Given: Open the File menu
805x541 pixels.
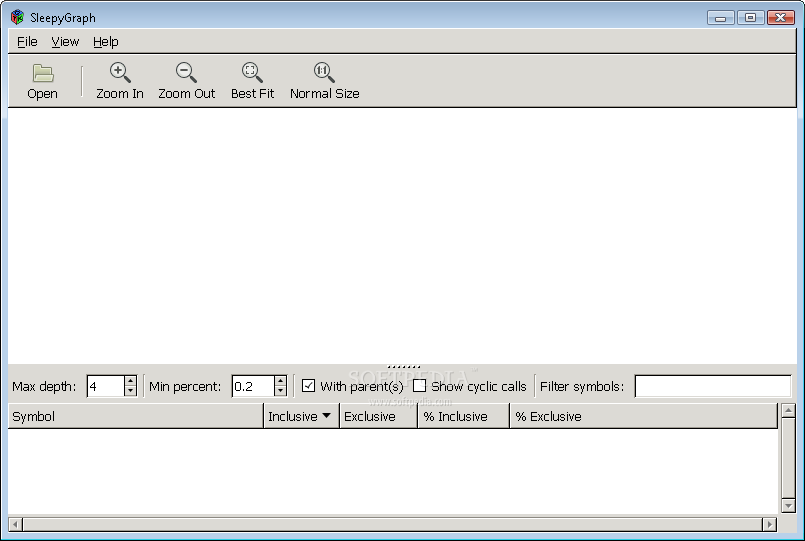Looking at the screenshot, I should coord(27,42).
